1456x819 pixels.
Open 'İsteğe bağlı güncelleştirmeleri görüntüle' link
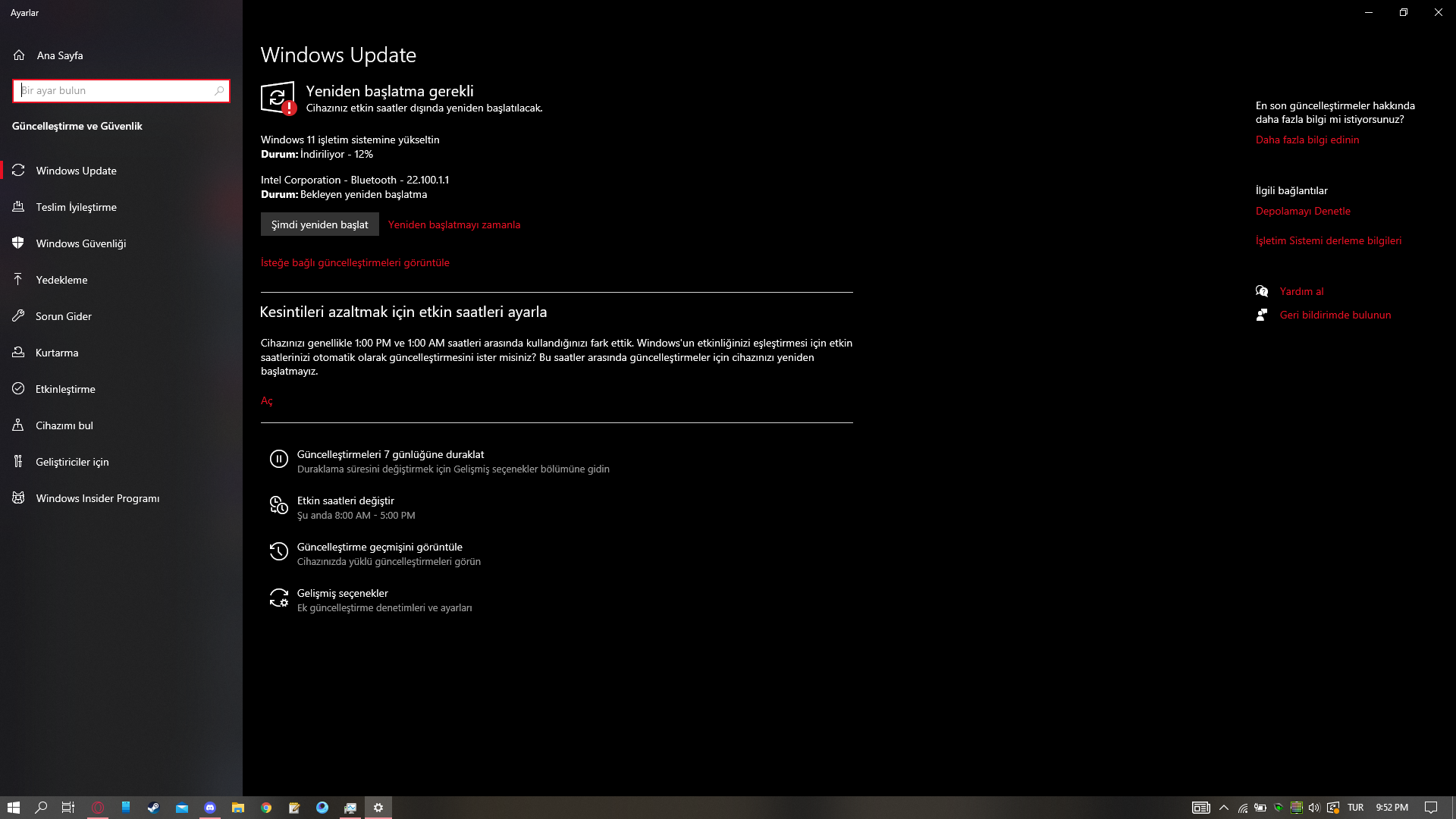[x=355, y=262]
